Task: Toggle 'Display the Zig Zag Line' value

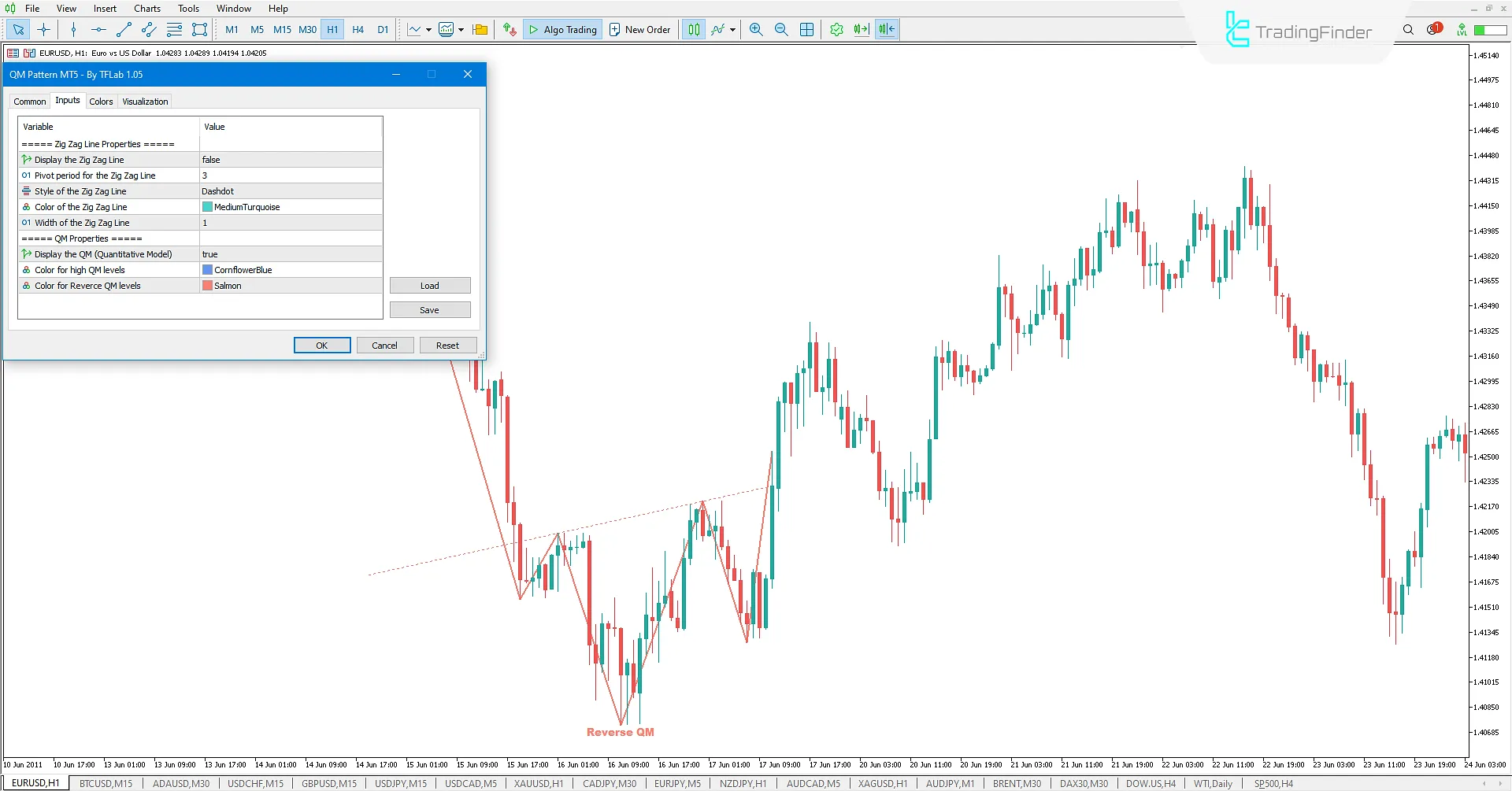Action: click(290, 160)
